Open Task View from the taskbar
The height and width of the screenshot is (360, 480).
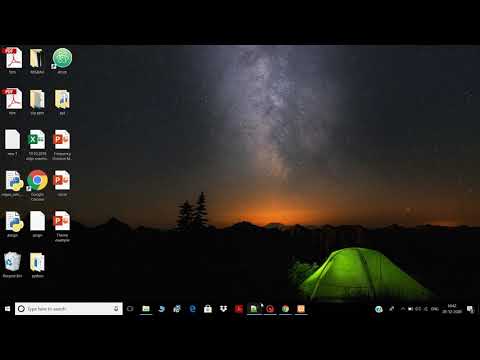tap(130, 309)
